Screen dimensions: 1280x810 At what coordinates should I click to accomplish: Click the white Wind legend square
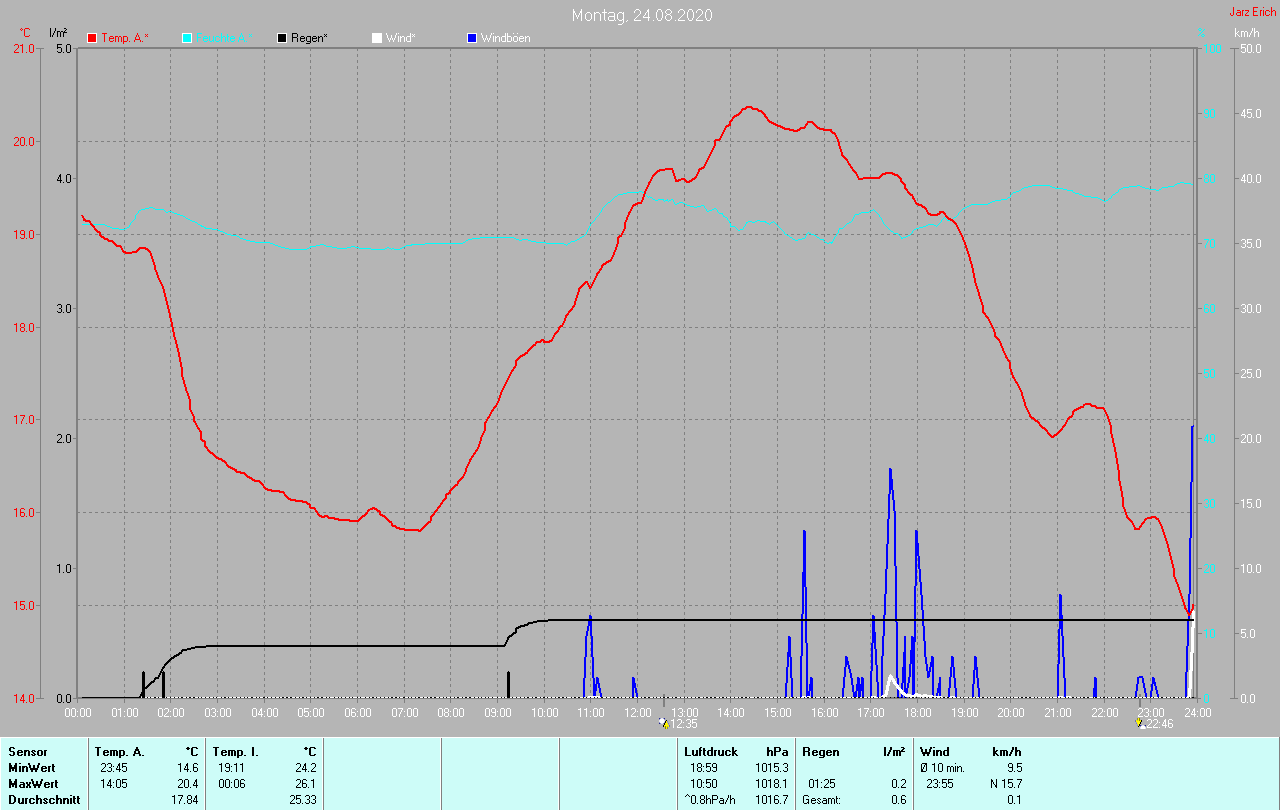[x=376, y=38]
